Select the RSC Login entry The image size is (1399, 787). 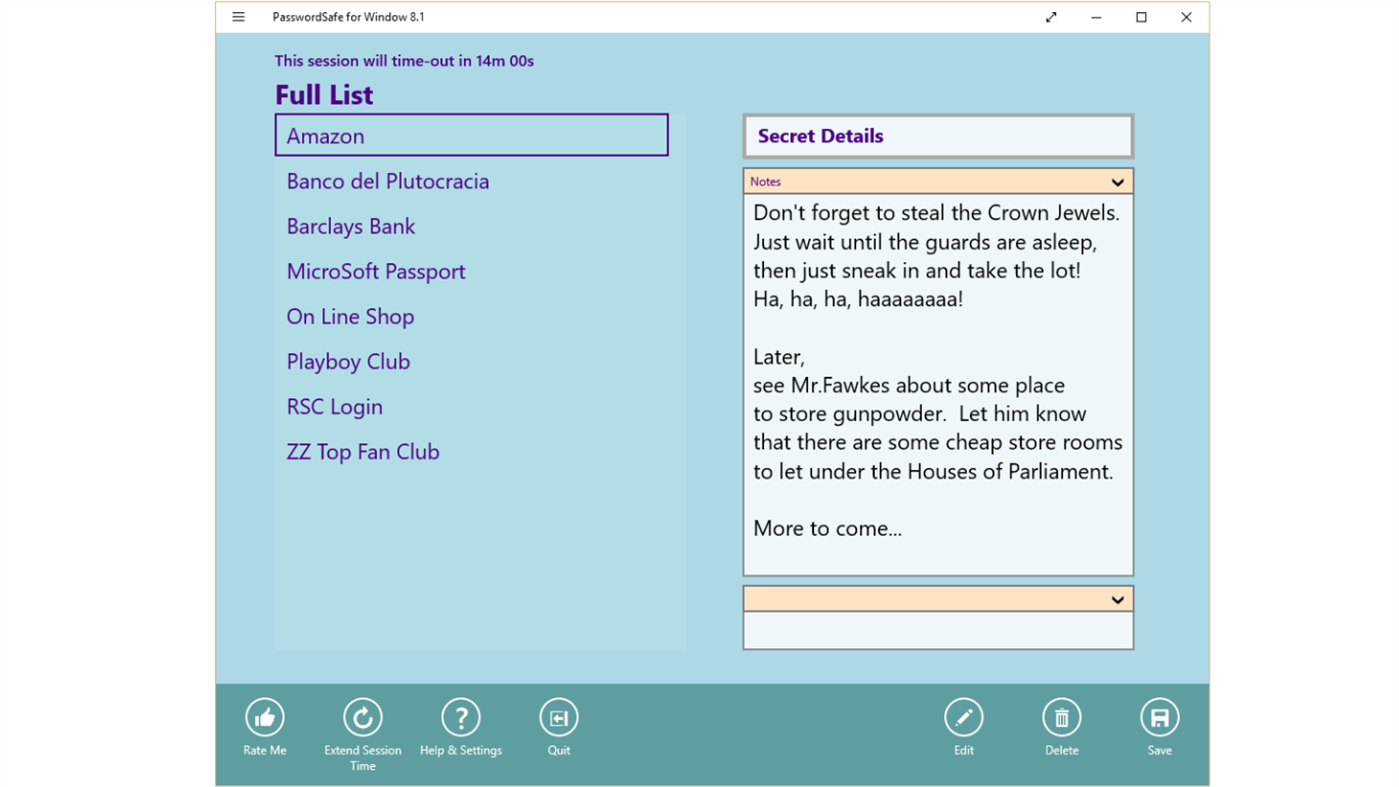[x=334, y=406]
